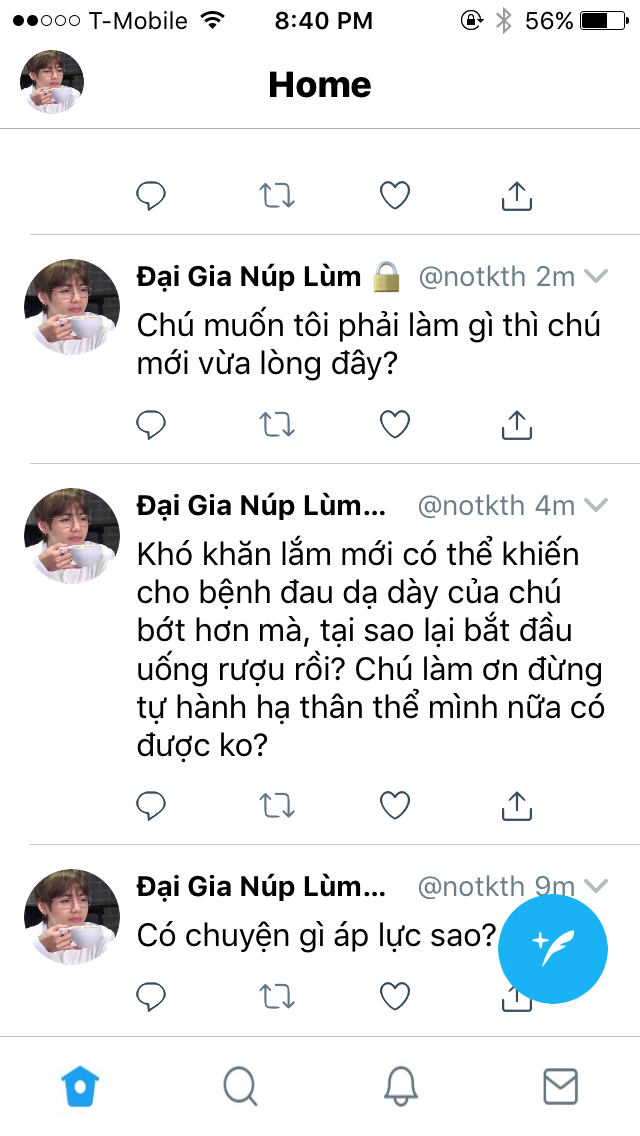Retweet the "Khó khăn lắm mới có thể" tweet
Screen dimensions: 640x1136
pyautogui.click(x=277, y=804)
